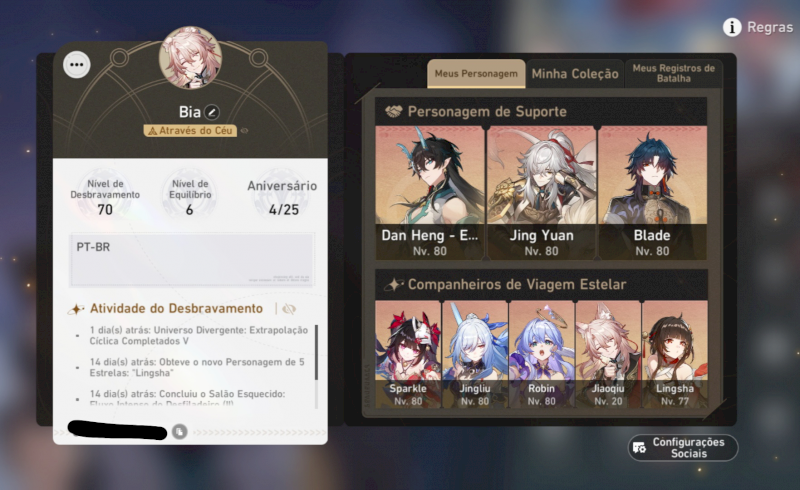This screenshot has height=490, width=800.
Task: Click the Através do Céu badge
Action: coord(190,131)
